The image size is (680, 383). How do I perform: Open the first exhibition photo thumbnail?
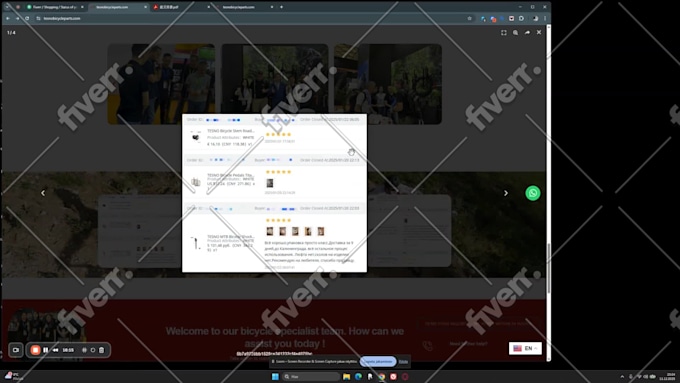pos(161,84)
